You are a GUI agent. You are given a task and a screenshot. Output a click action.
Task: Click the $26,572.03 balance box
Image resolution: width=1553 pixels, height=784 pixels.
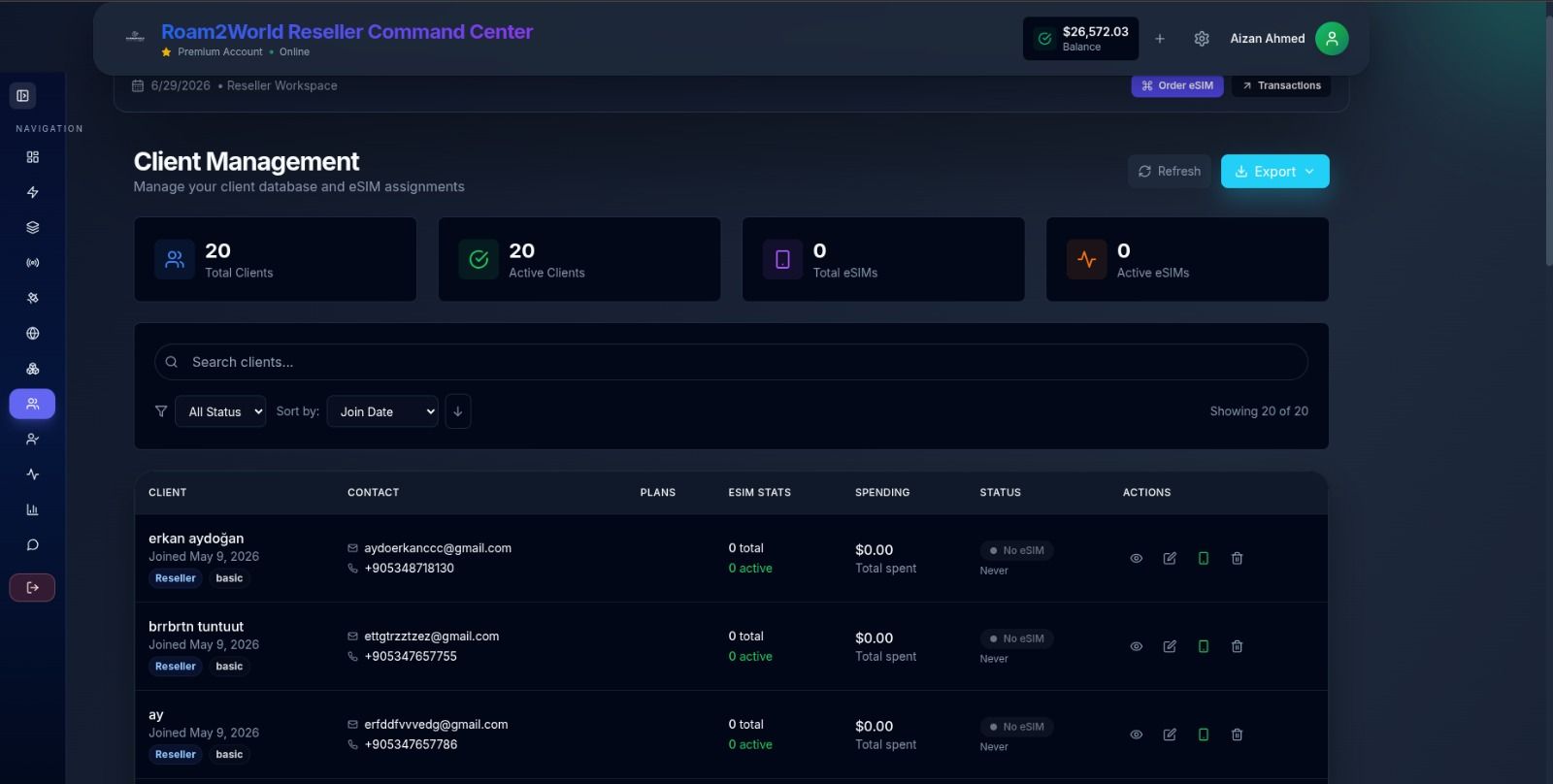[1081, 39]
